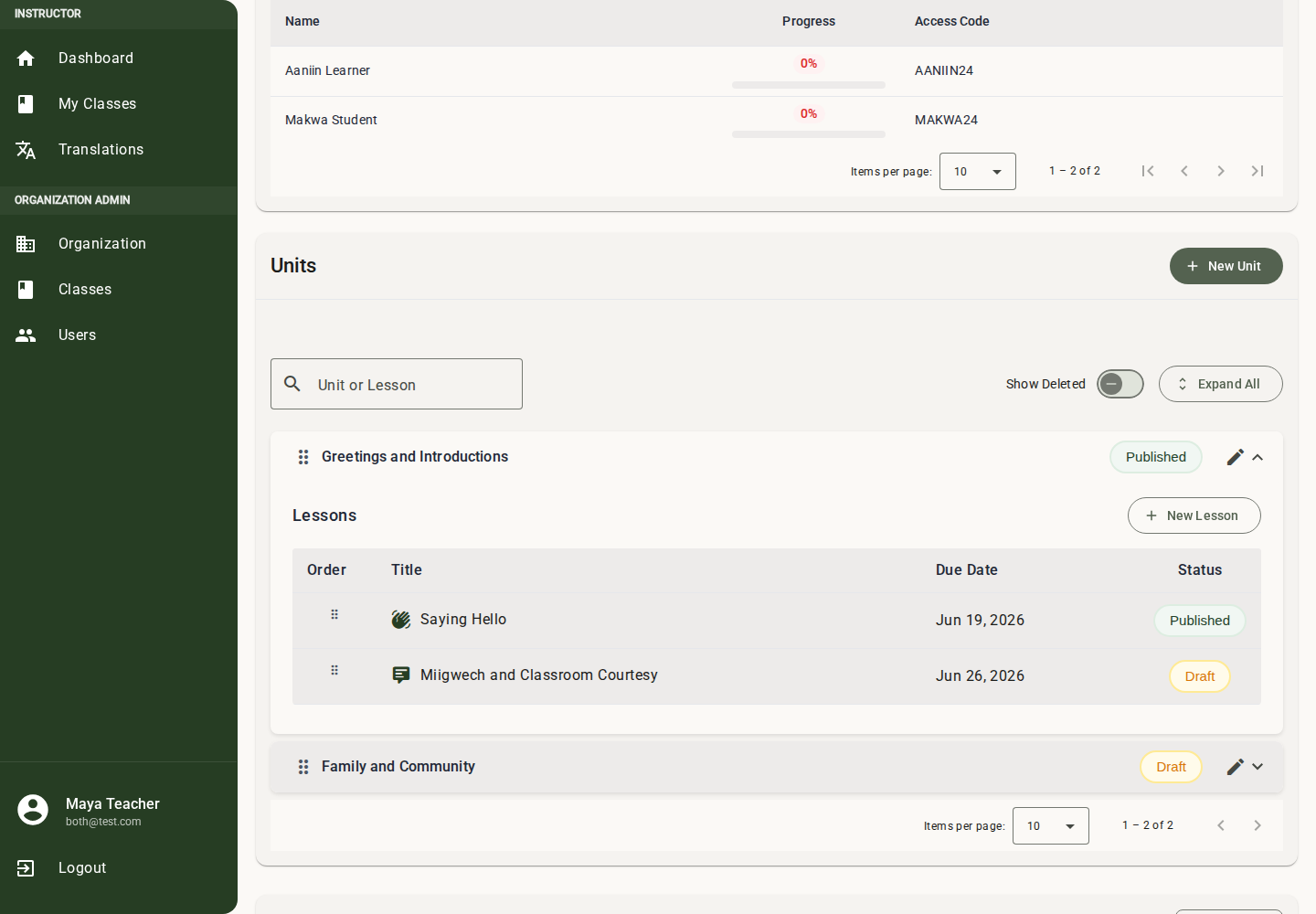
Task: Click the Draft badge on Family and Community
Action: click(x=1171, y=767)
